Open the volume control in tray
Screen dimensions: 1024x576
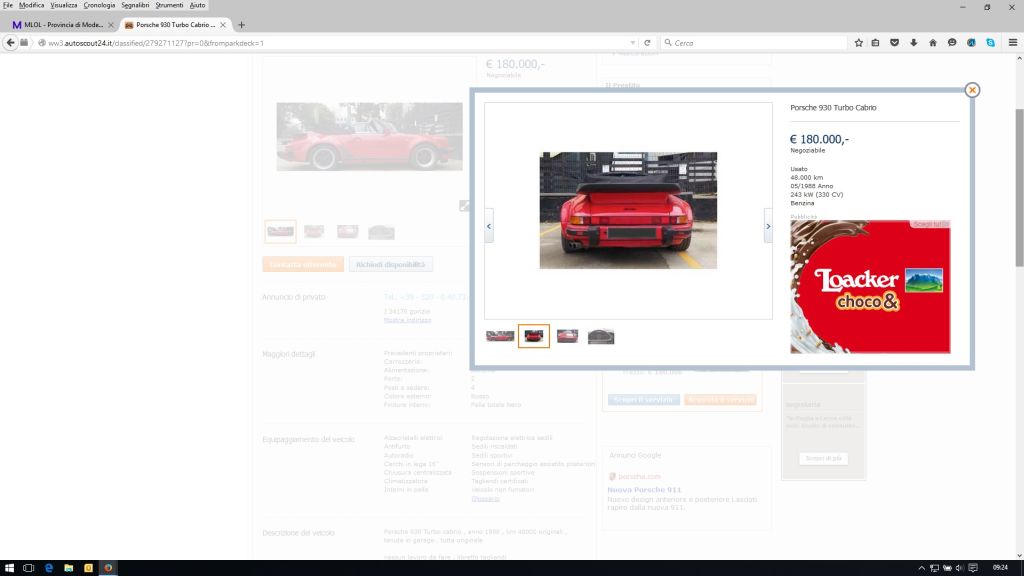[x=959, y=568]
